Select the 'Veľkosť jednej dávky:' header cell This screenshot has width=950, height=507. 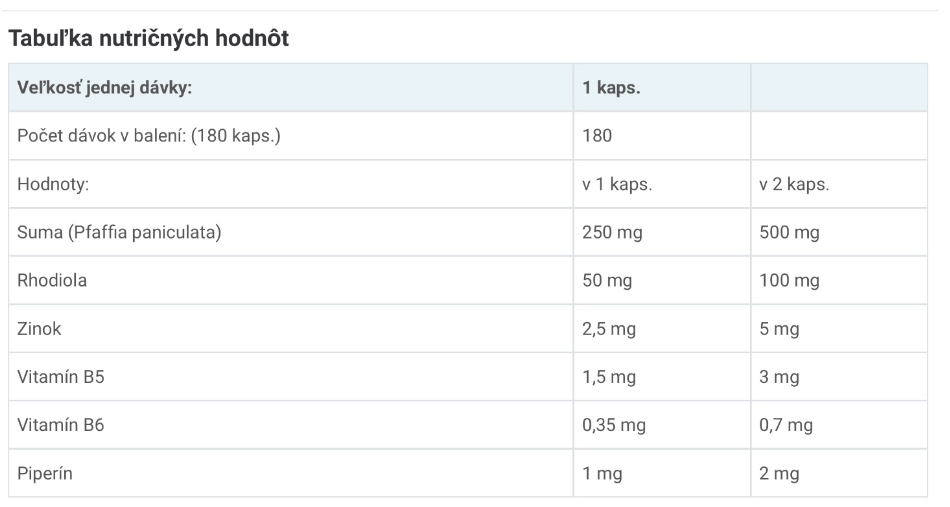[x=291, y=87]
